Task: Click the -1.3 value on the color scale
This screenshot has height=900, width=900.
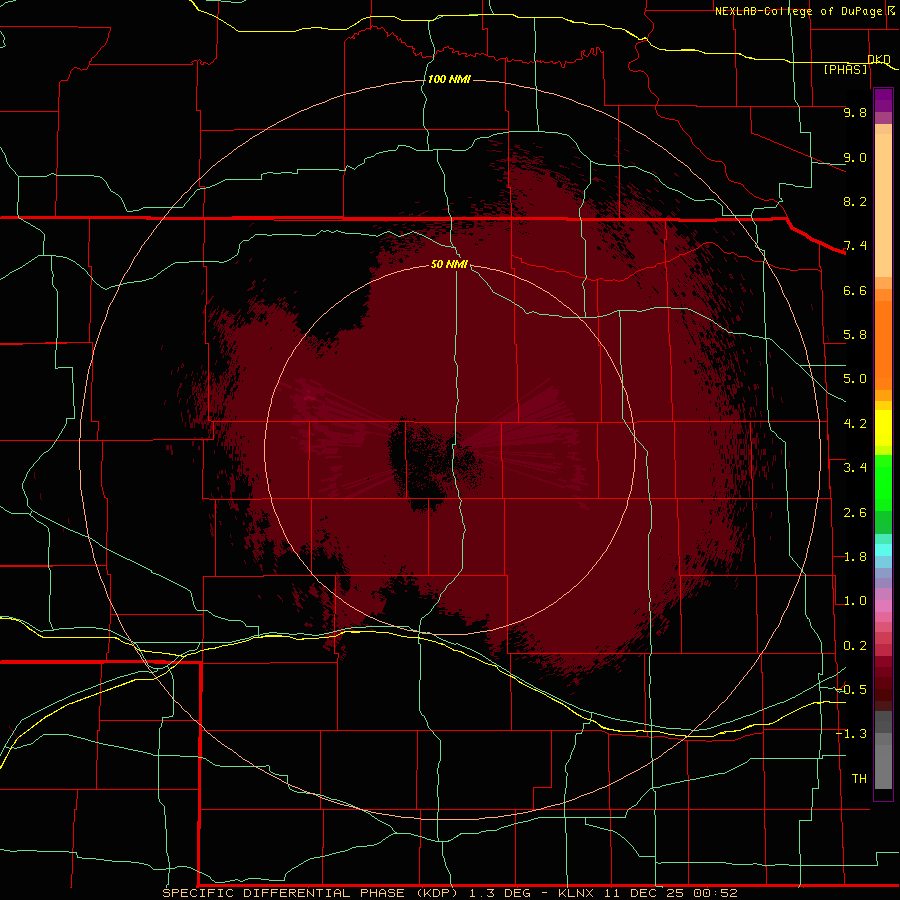Action: (852, 734)
